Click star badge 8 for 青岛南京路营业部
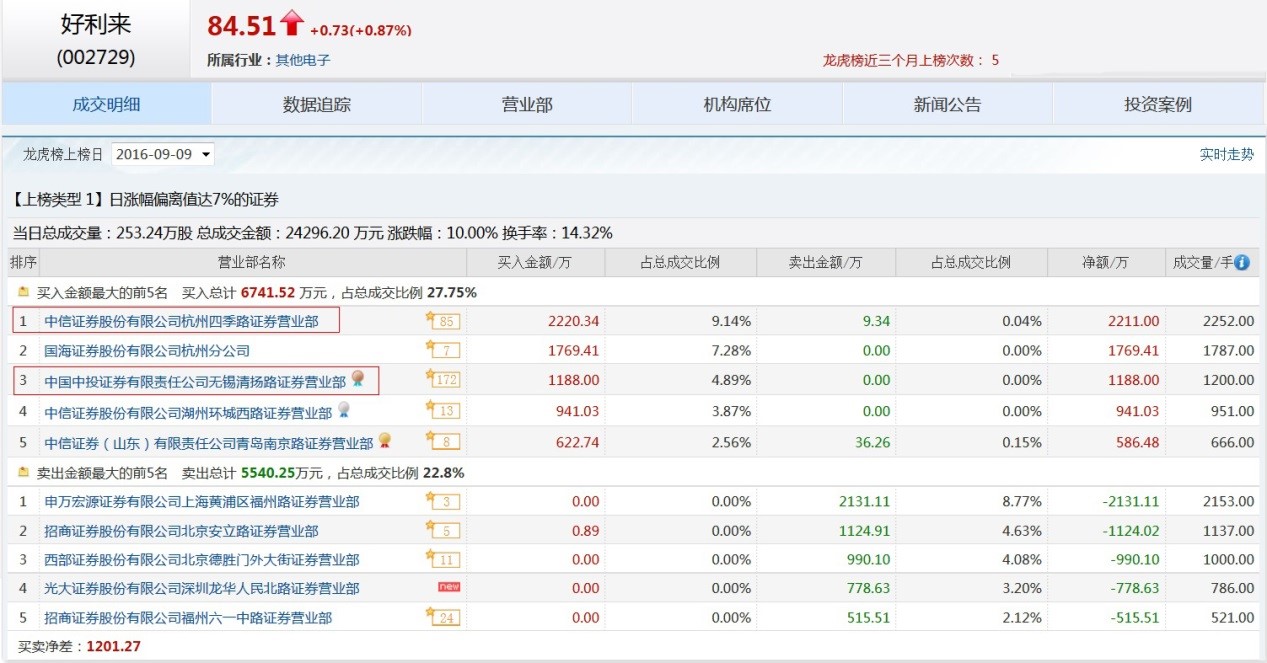1267x663 pixels. click(x=442, y=441)
